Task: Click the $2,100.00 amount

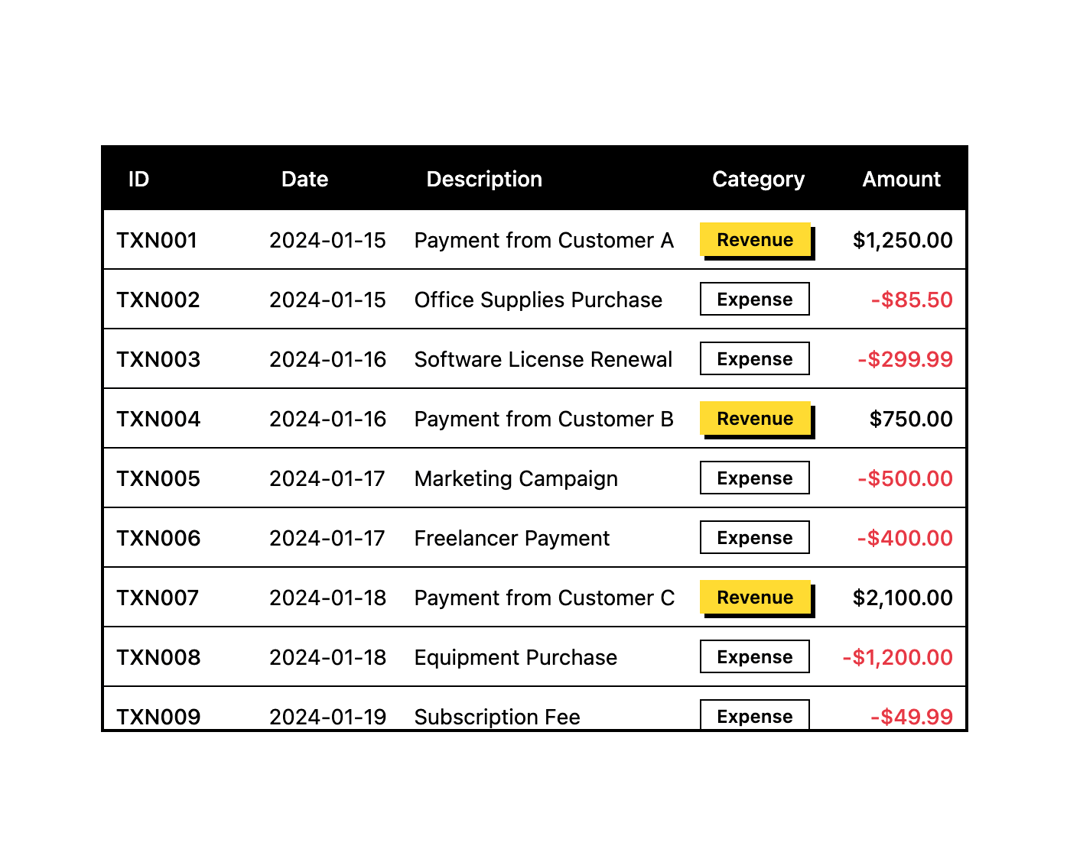Action: 902,598
